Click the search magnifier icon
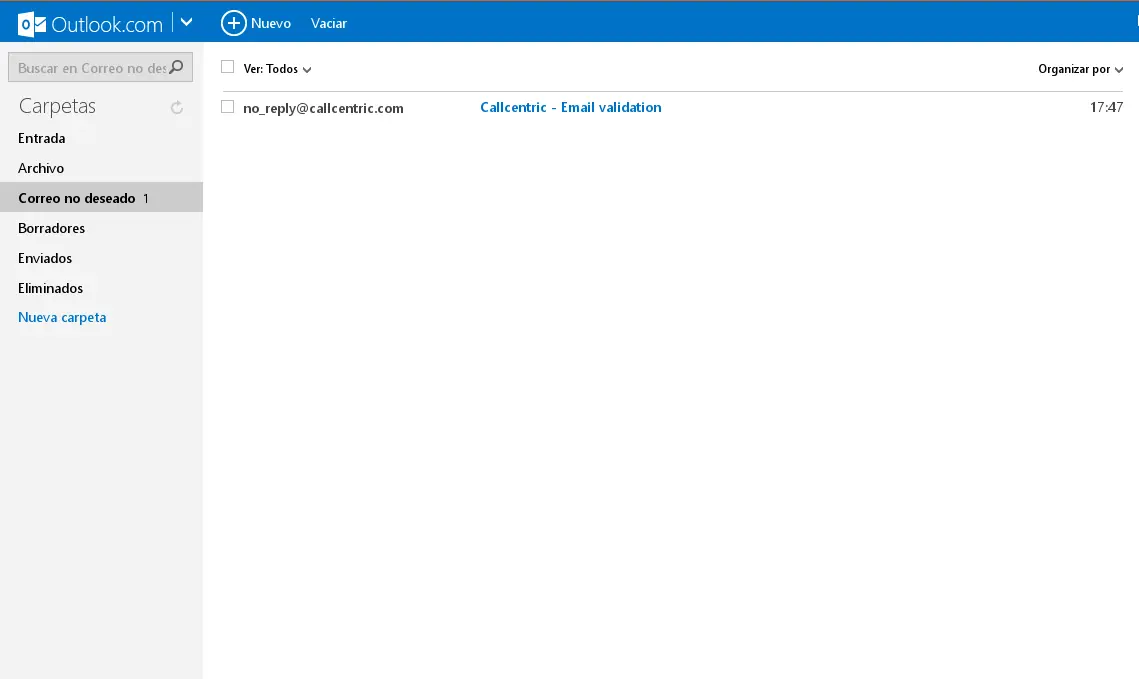The height and width of the screenshot is (679, 1139). click(x=175, y=66)
